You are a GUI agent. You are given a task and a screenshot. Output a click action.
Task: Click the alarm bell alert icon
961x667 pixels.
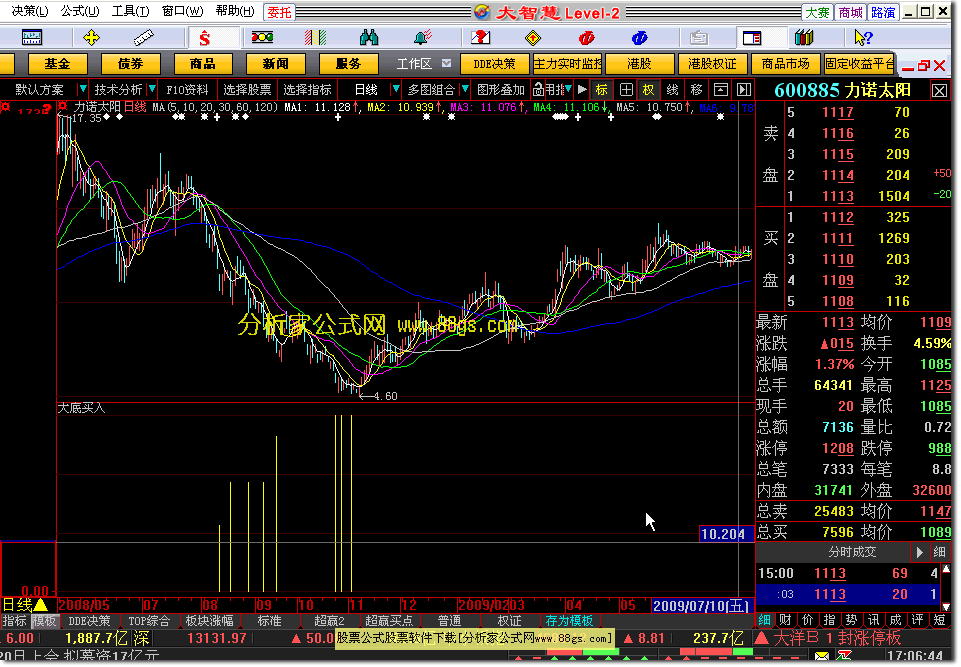tap(423, 38)
